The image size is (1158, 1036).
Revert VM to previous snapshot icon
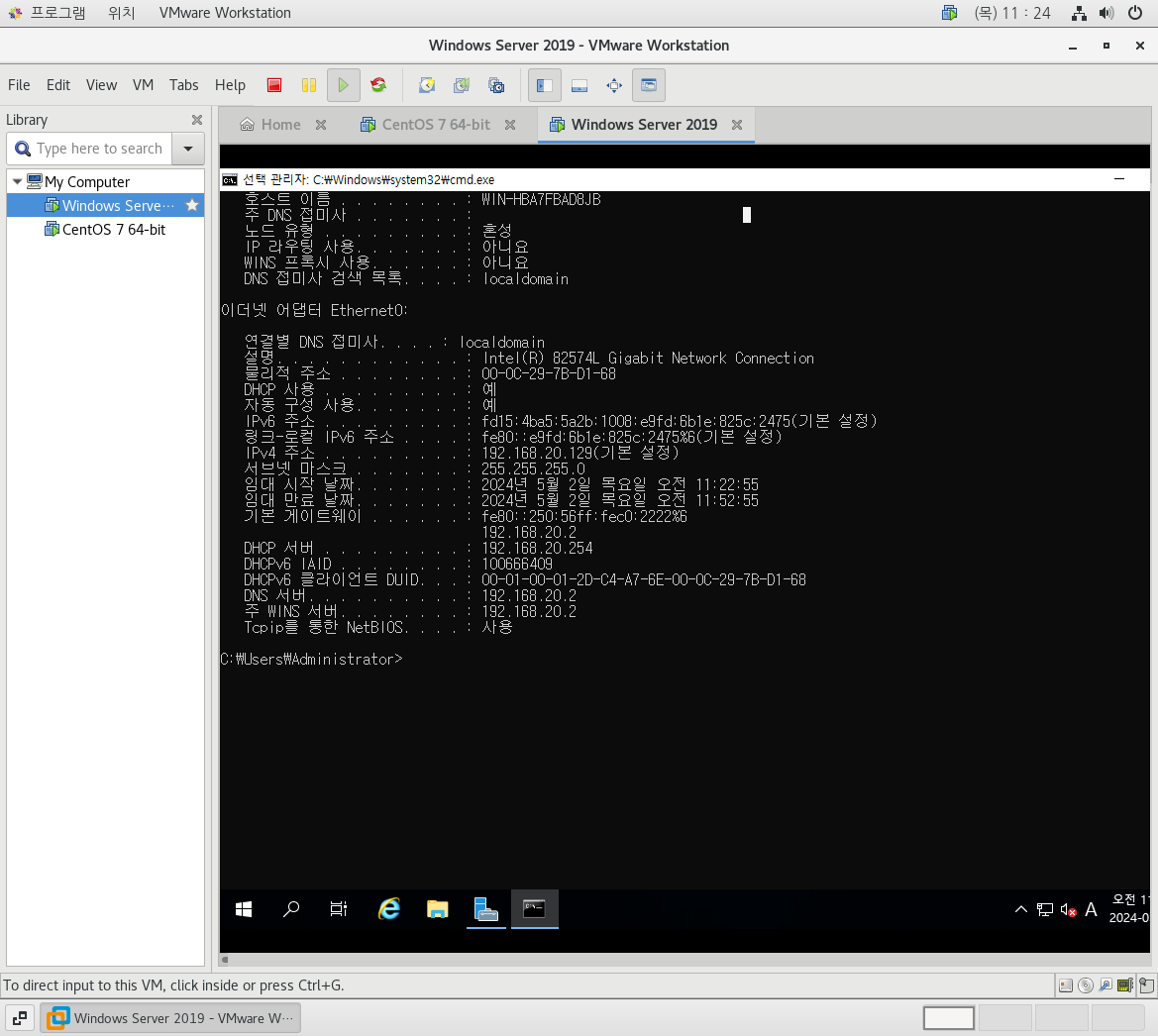click(x=462, y=85)
